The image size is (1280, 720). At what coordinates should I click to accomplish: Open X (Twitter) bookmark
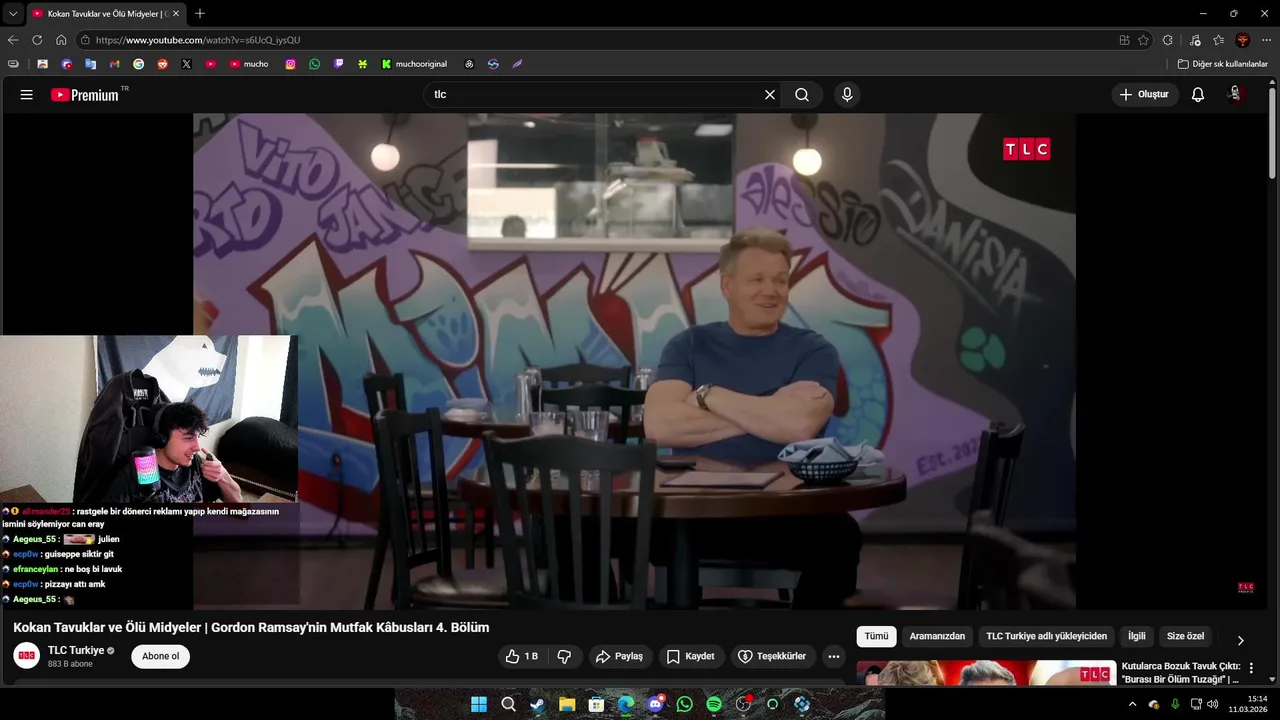coord(186,64)
